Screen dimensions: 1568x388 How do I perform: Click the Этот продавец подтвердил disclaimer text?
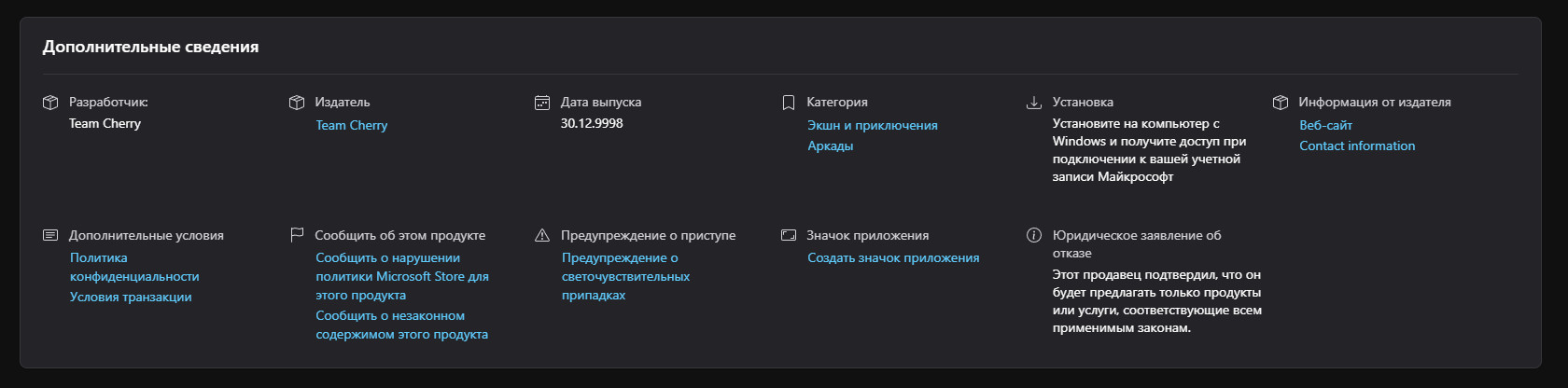(x=1157, y=301)
